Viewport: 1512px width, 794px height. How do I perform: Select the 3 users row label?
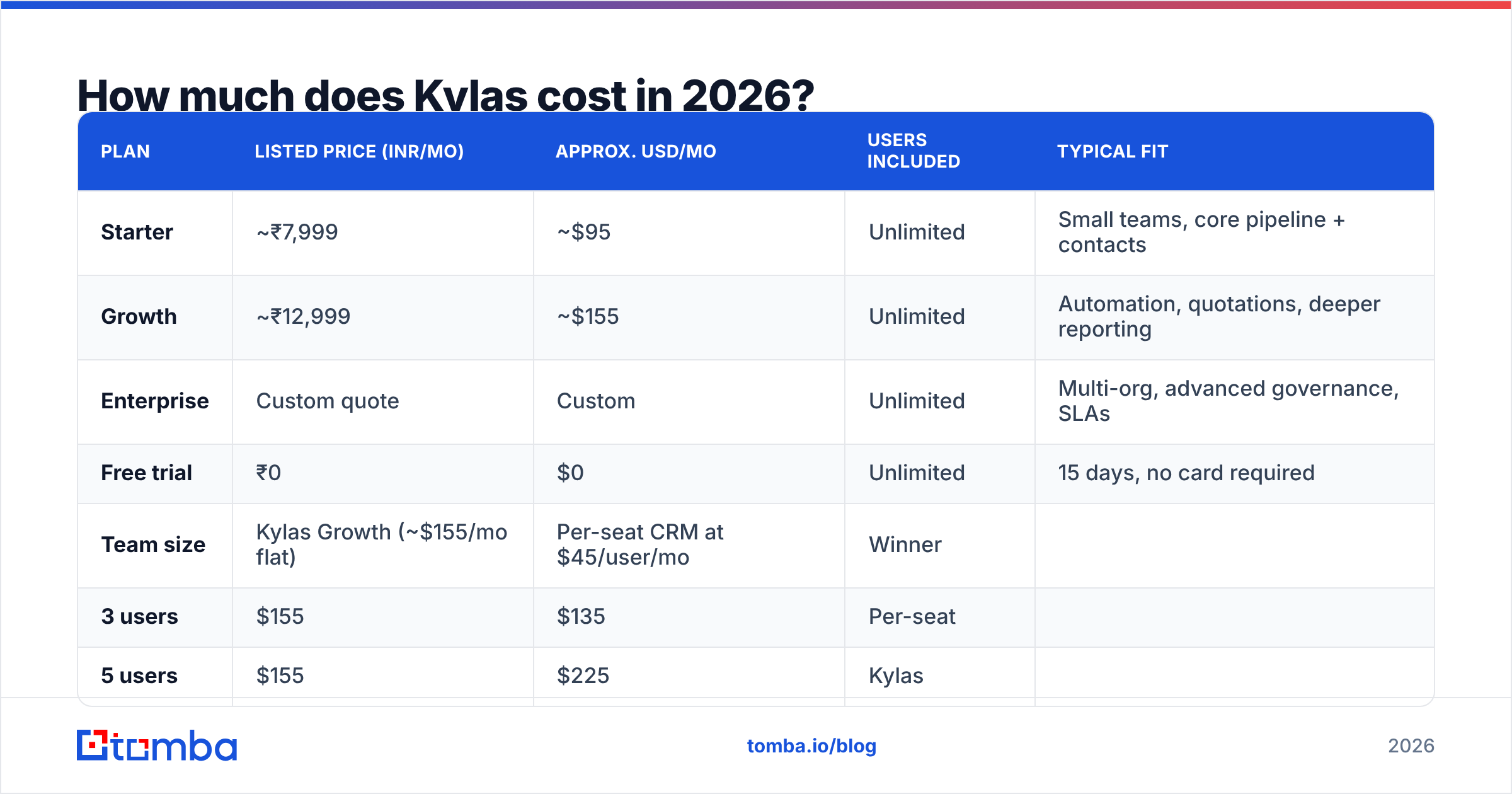tap(139, 616)
